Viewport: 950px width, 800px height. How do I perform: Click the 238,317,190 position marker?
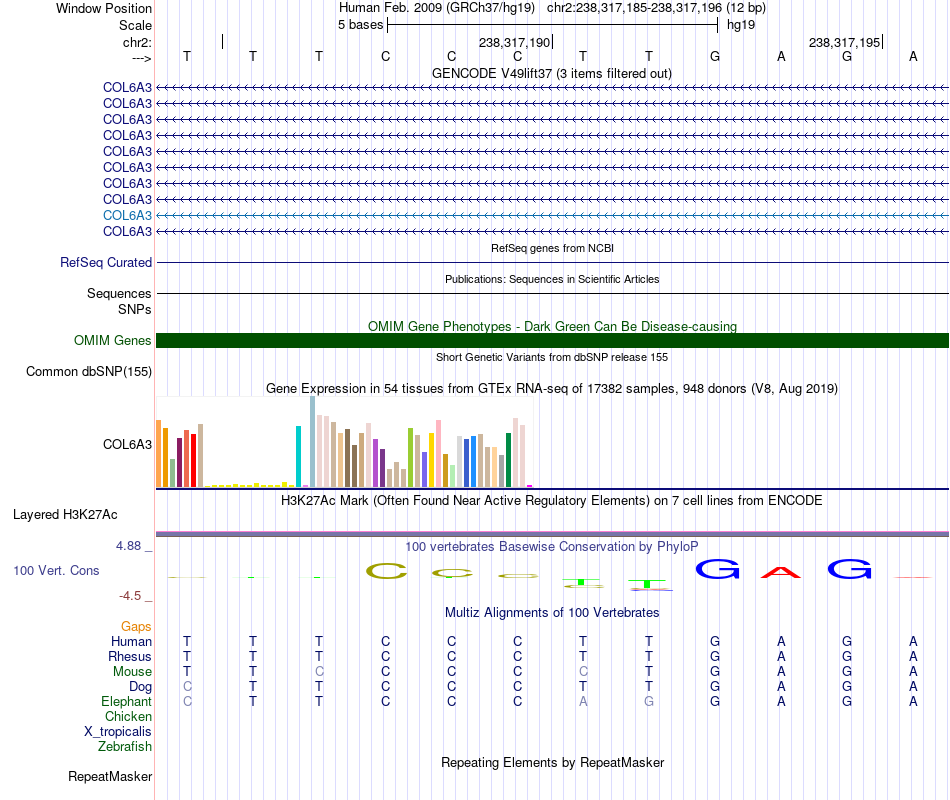pos(514,42)
